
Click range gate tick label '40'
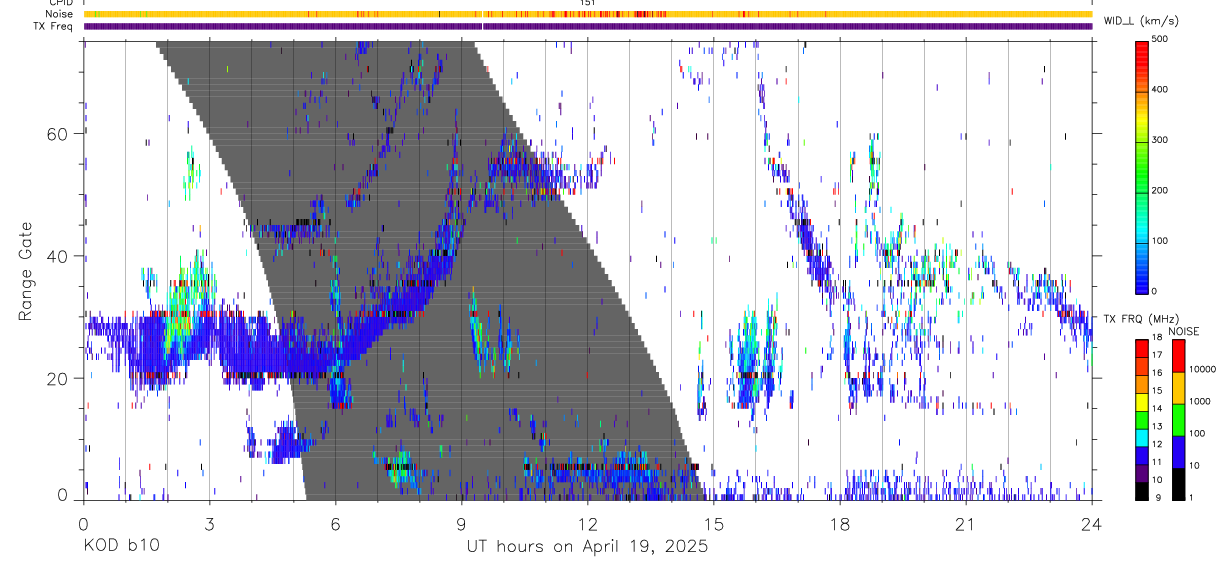coord(59,255)
